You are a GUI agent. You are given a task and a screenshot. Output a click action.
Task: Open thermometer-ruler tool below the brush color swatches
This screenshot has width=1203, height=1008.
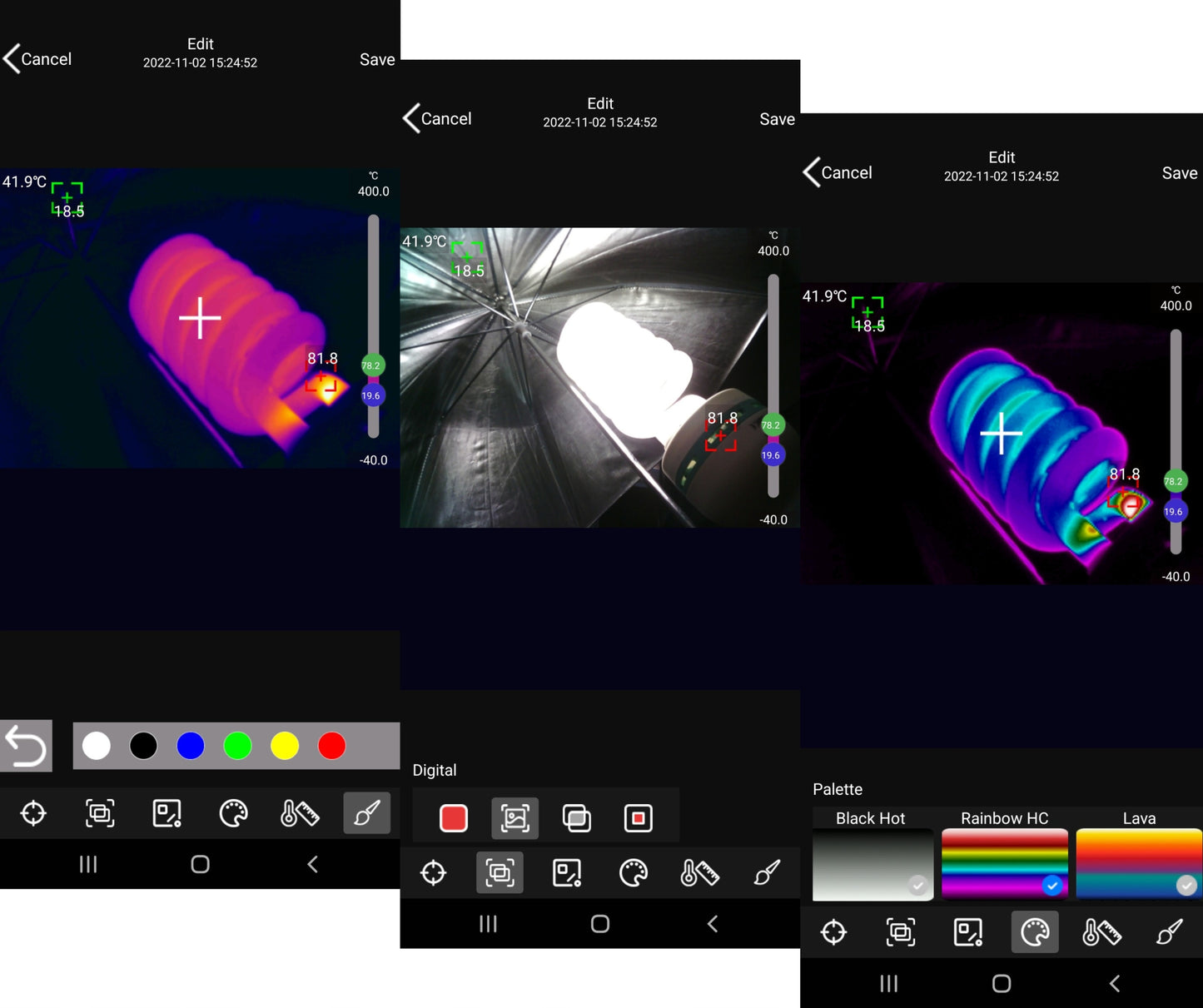click(x=300, y=813)
